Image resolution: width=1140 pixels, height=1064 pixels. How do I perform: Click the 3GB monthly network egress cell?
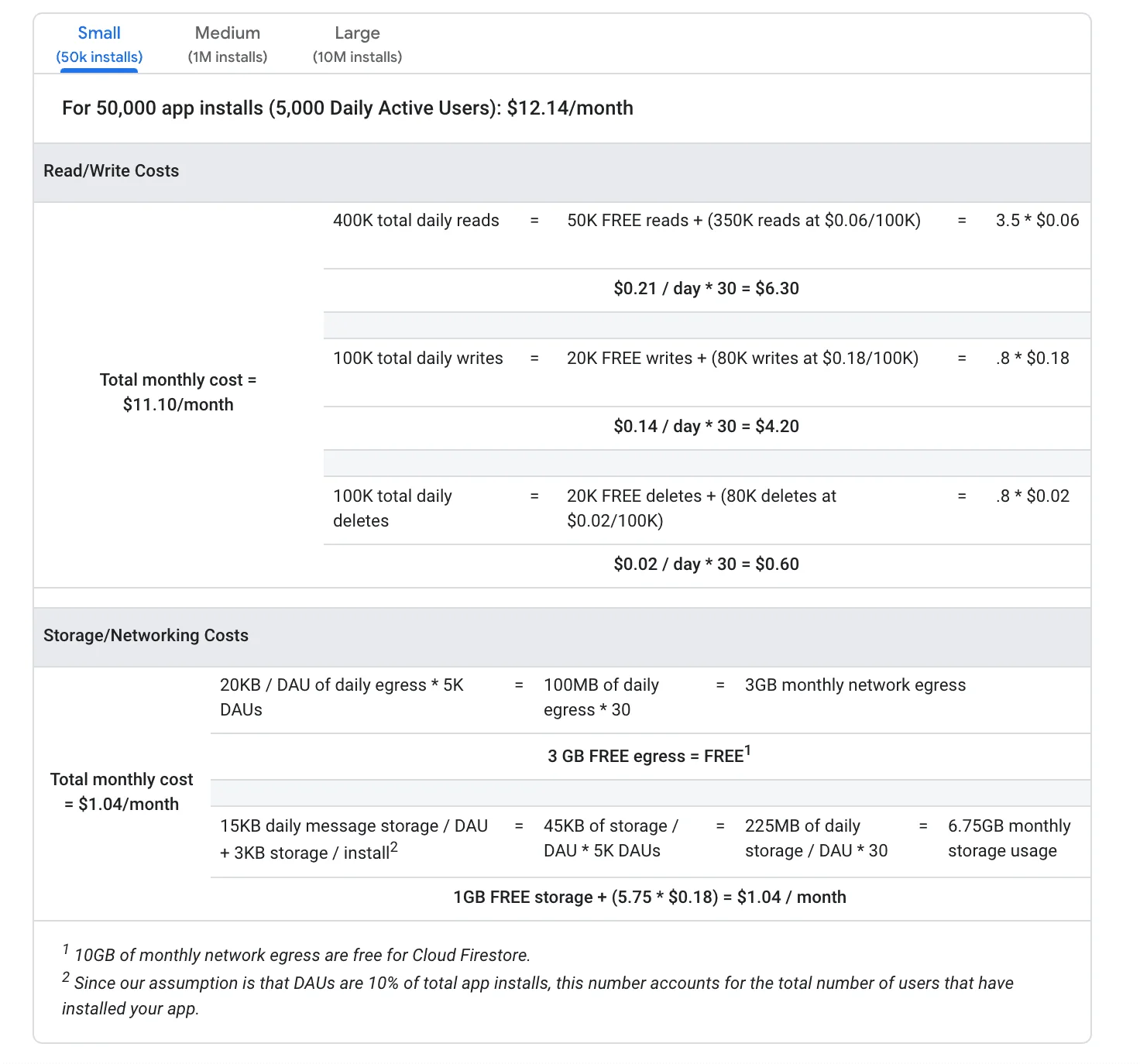click(x=855, y=685)
